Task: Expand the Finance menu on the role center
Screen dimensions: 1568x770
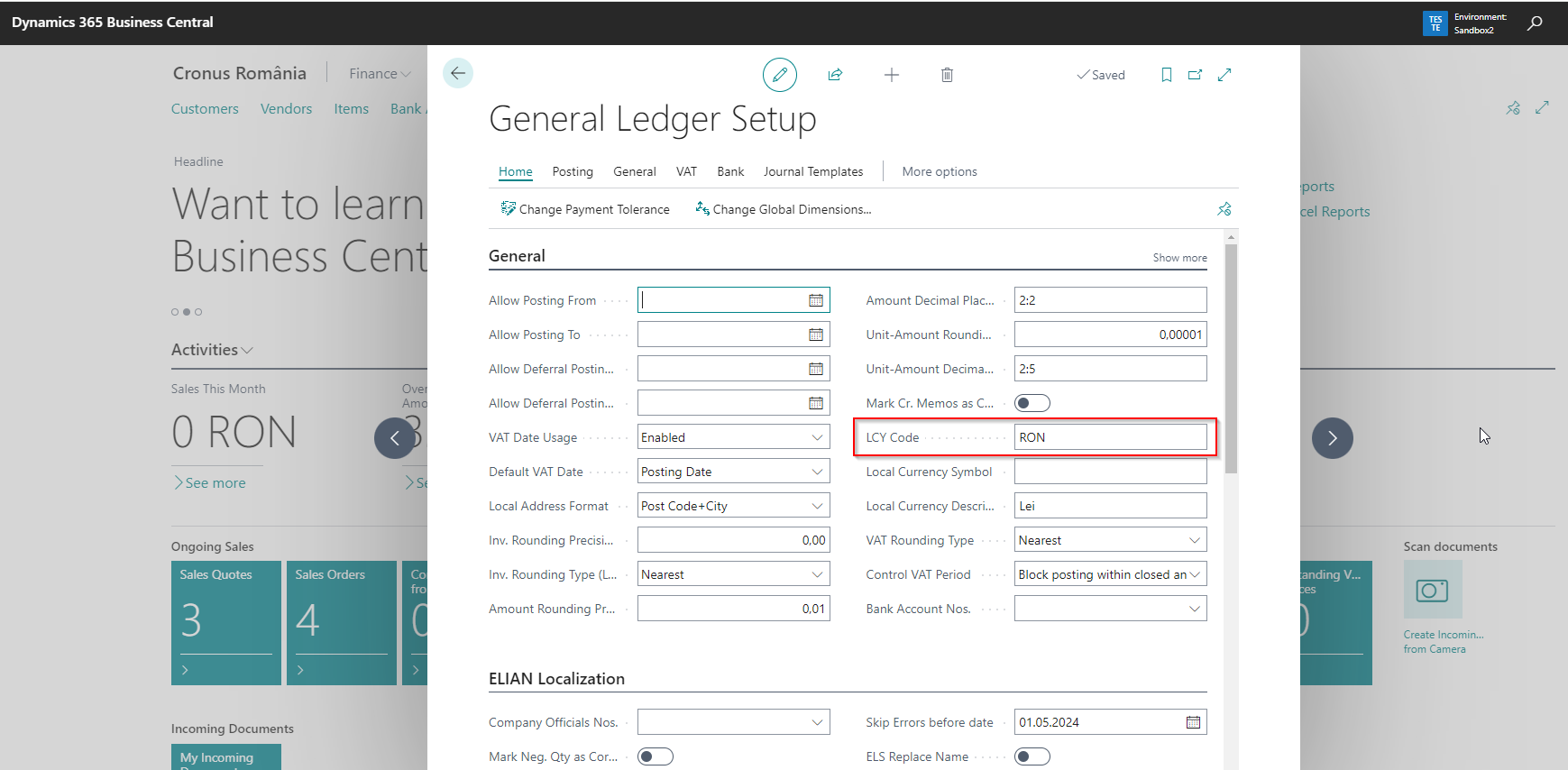Action: [x=380, y=74]
